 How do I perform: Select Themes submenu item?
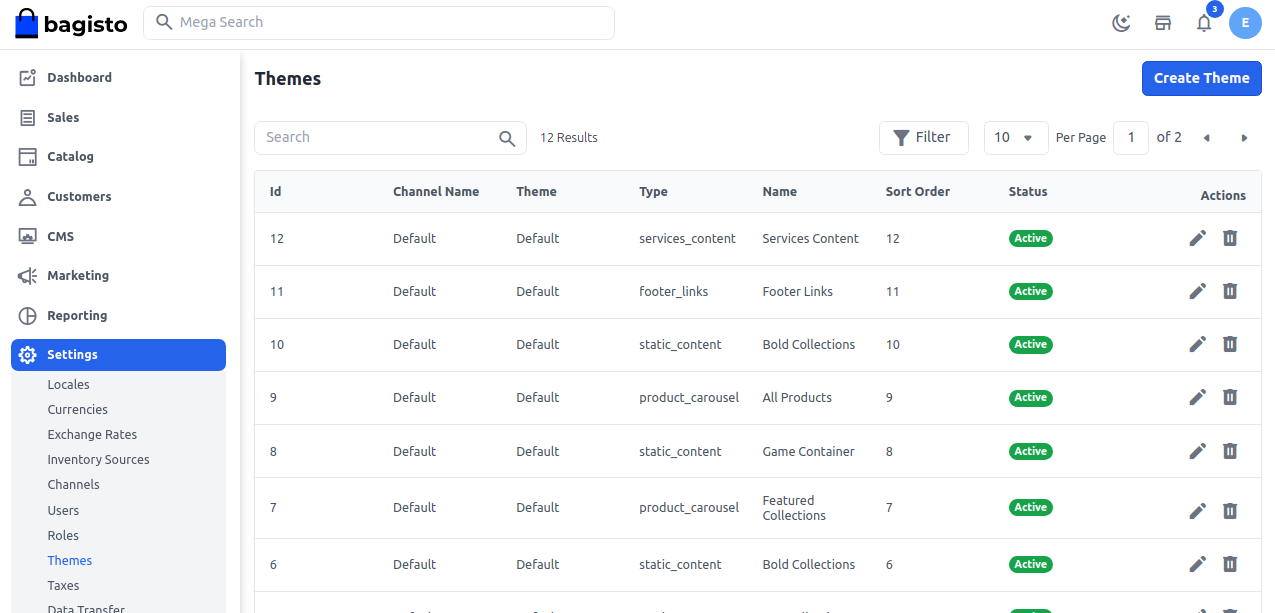pyautogui.click(x=70, y=560)
